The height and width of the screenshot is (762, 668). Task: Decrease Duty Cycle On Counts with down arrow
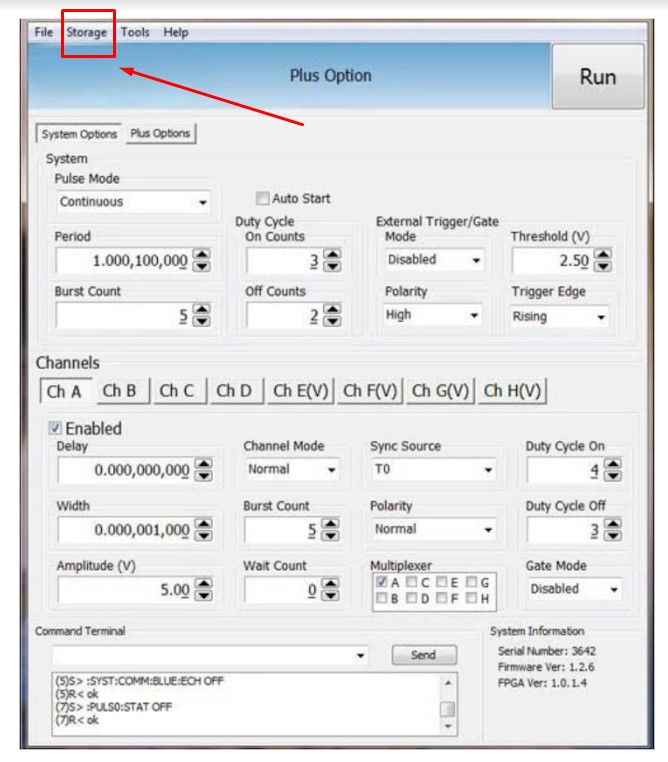tap(333, 266)
